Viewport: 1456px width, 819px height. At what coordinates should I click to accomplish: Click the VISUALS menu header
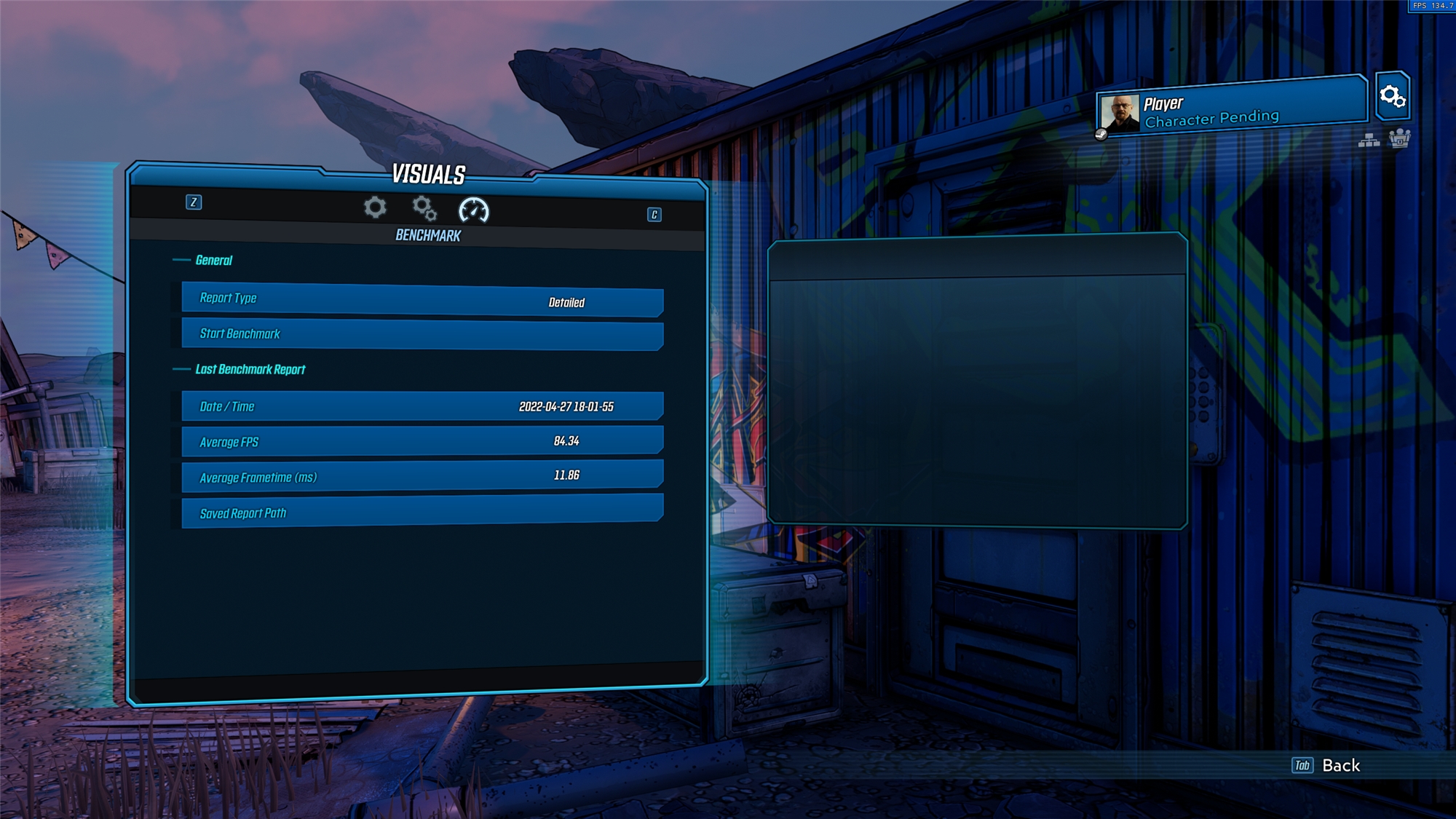(427, 173)
